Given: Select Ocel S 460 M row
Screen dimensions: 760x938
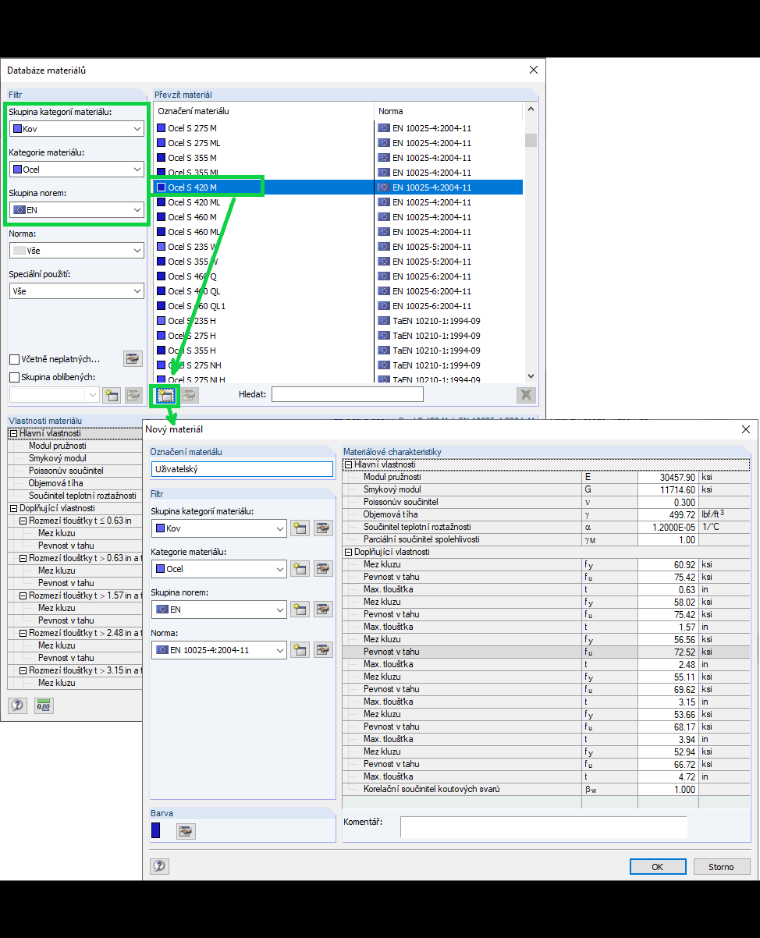Looking at the screenshot, I should pos(338,217).
